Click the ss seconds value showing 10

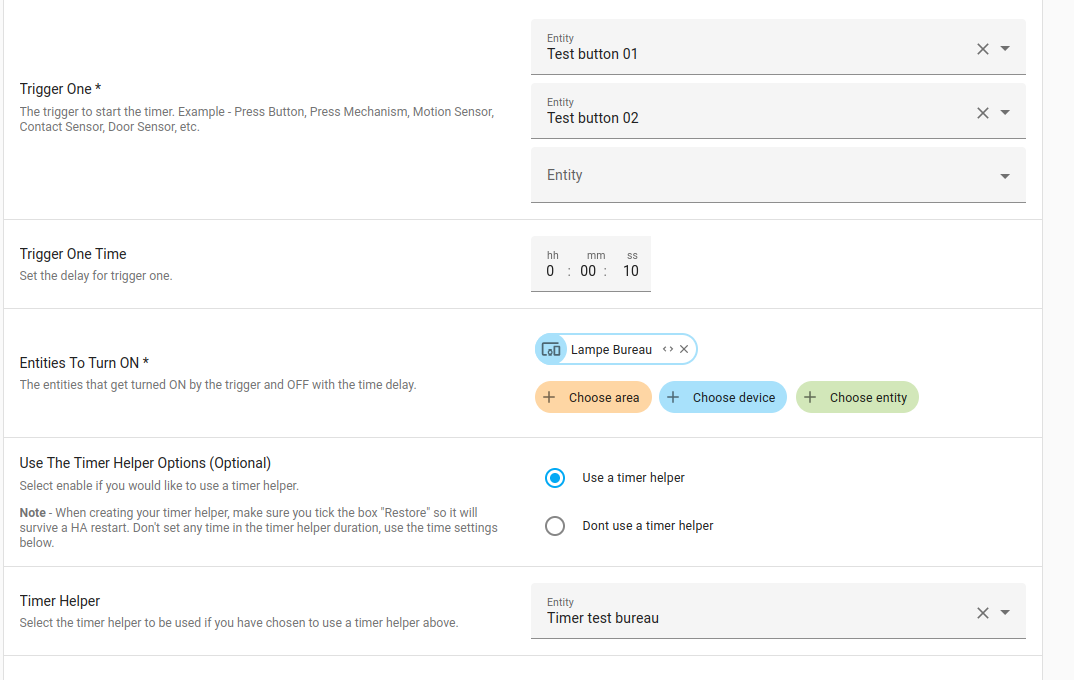(x=631, y=270)
